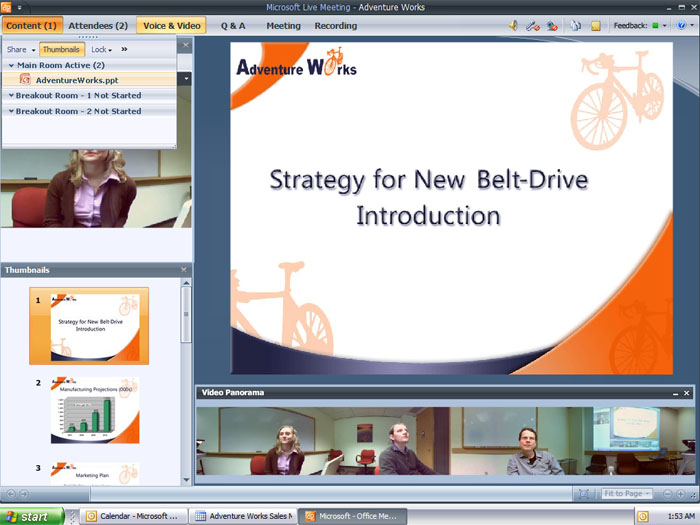Toggle the muted microphone icon

click(533, 26)
